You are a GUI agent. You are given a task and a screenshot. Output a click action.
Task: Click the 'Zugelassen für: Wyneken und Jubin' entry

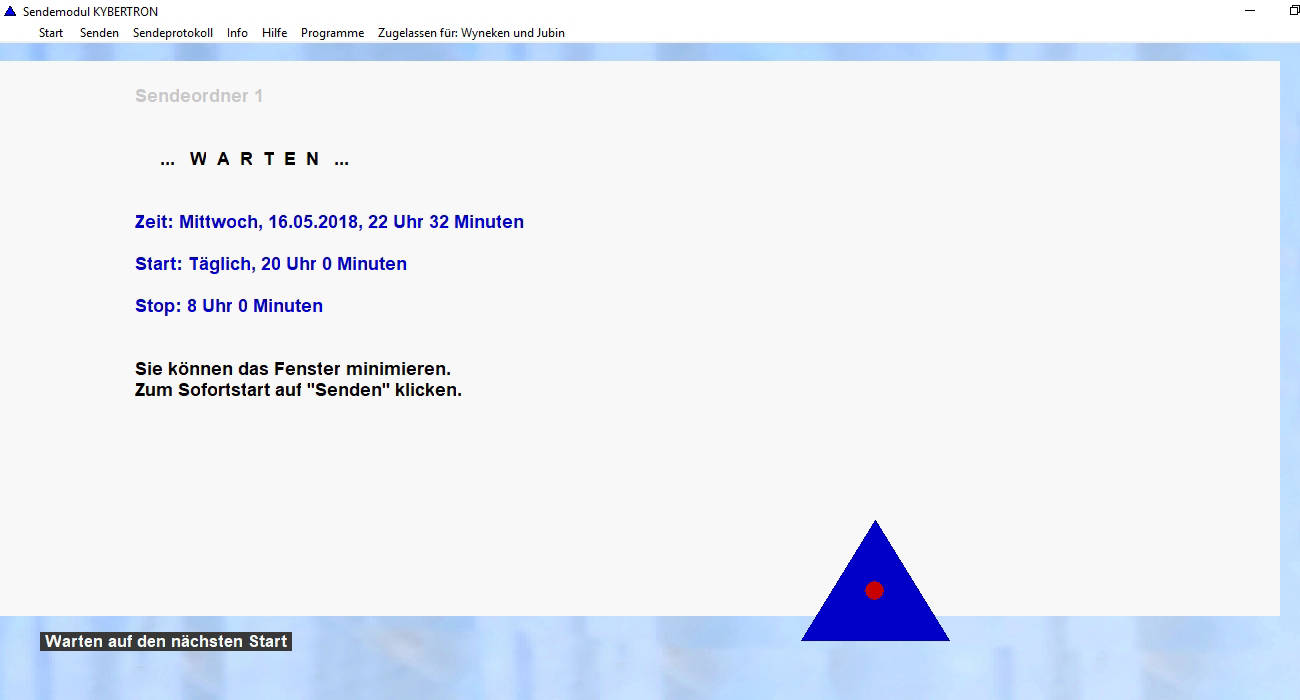(x=471, y=33)
